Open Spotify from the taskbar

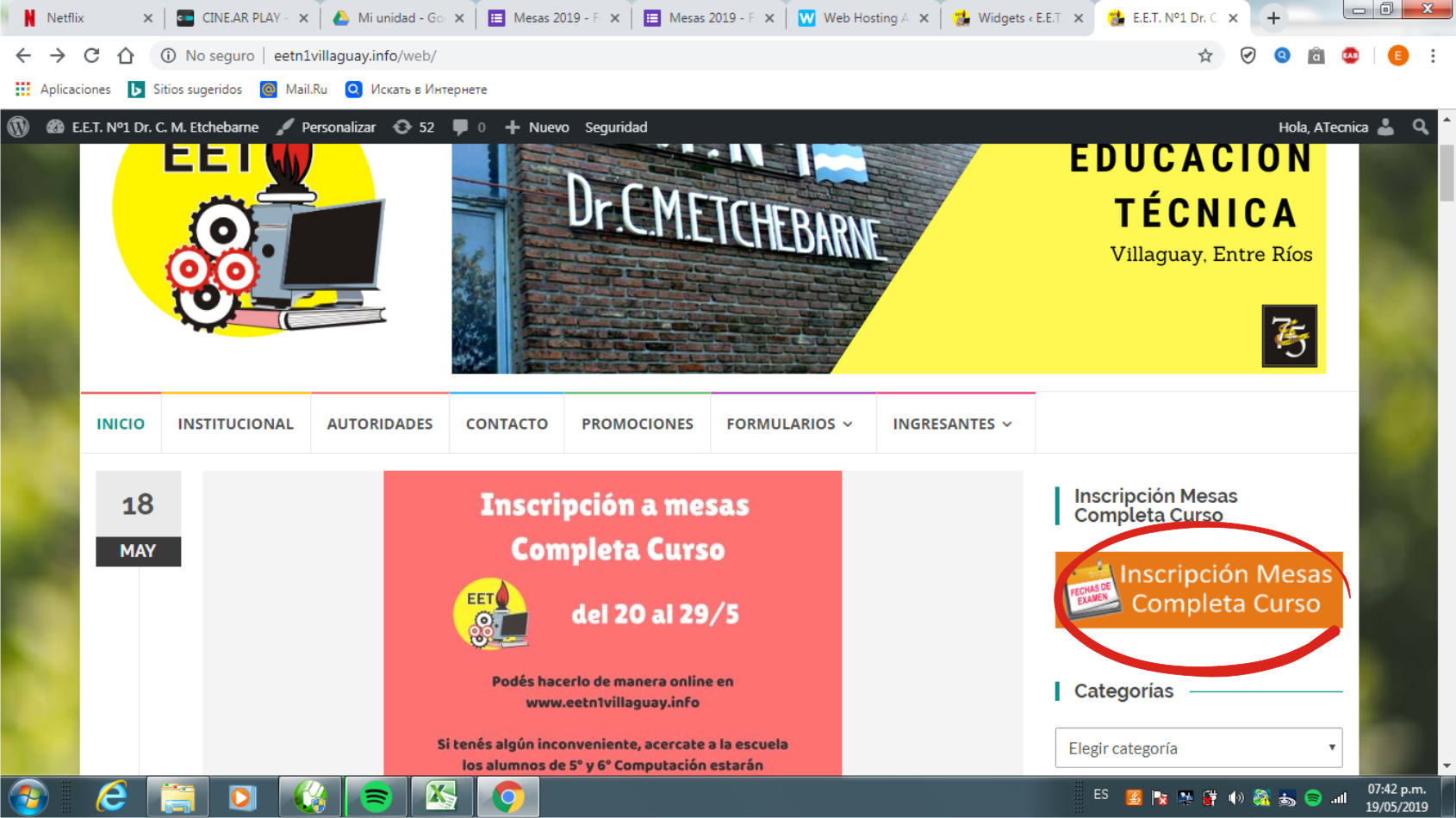point(376,797)
